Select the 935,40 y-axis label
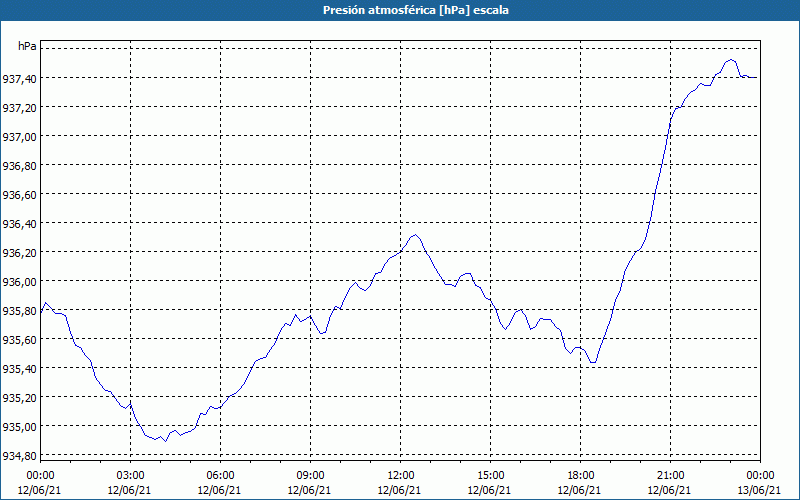Image resolution: width=800 pixels, height=500 pixels. pos(18,369)
